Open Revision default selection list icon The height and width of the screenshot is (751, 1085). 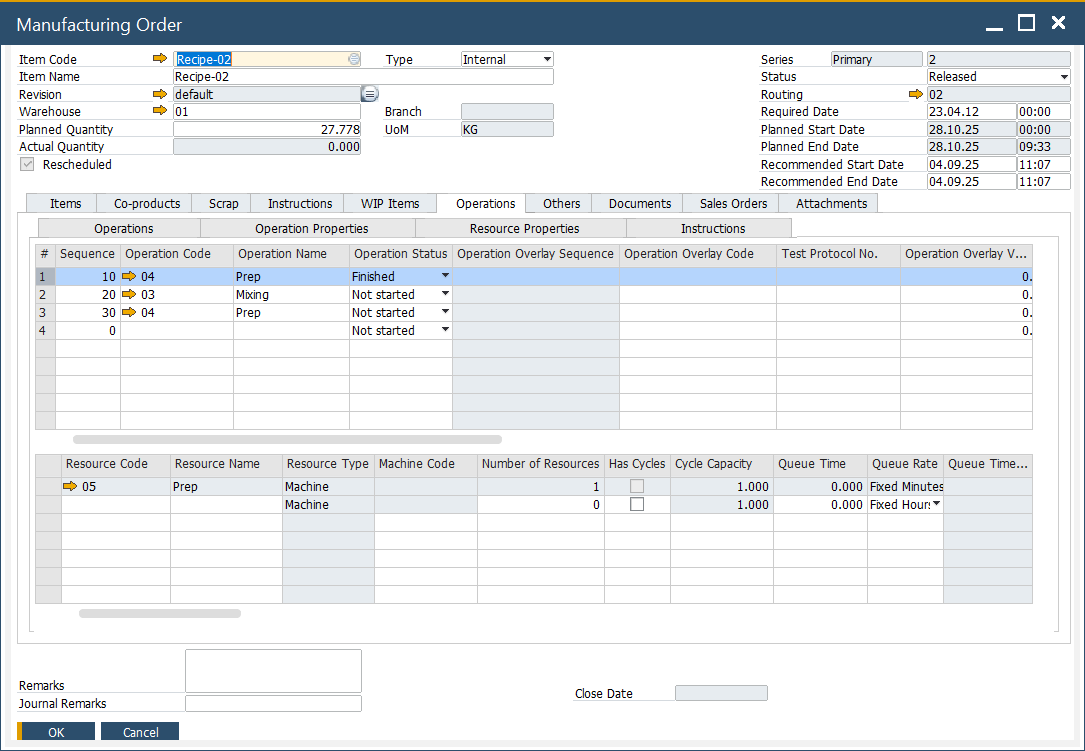click(x=369, y=94)
